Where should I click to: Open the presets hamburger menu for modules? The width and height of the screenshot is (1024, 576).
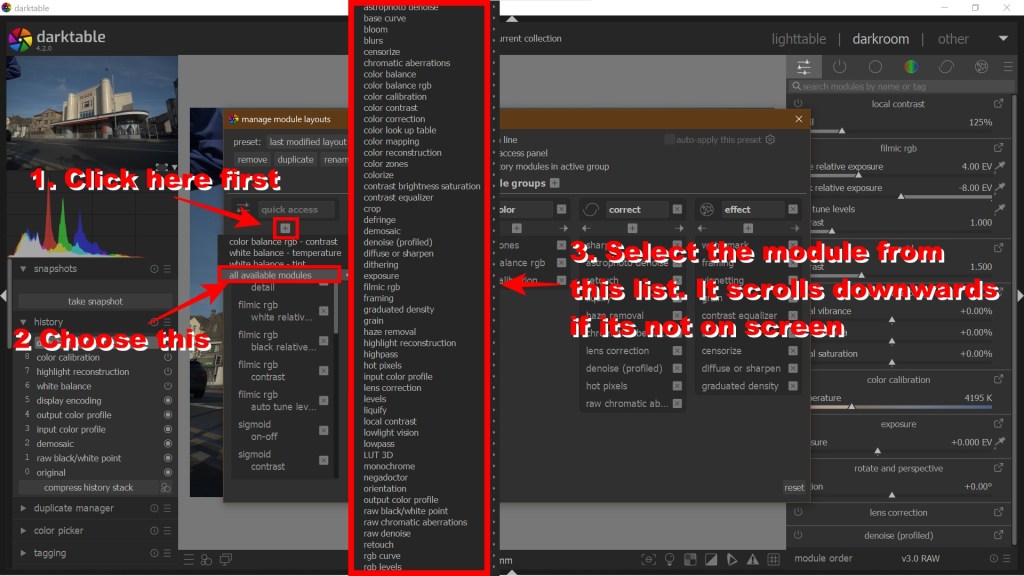pyautogui.click(x=1007, y=67)
